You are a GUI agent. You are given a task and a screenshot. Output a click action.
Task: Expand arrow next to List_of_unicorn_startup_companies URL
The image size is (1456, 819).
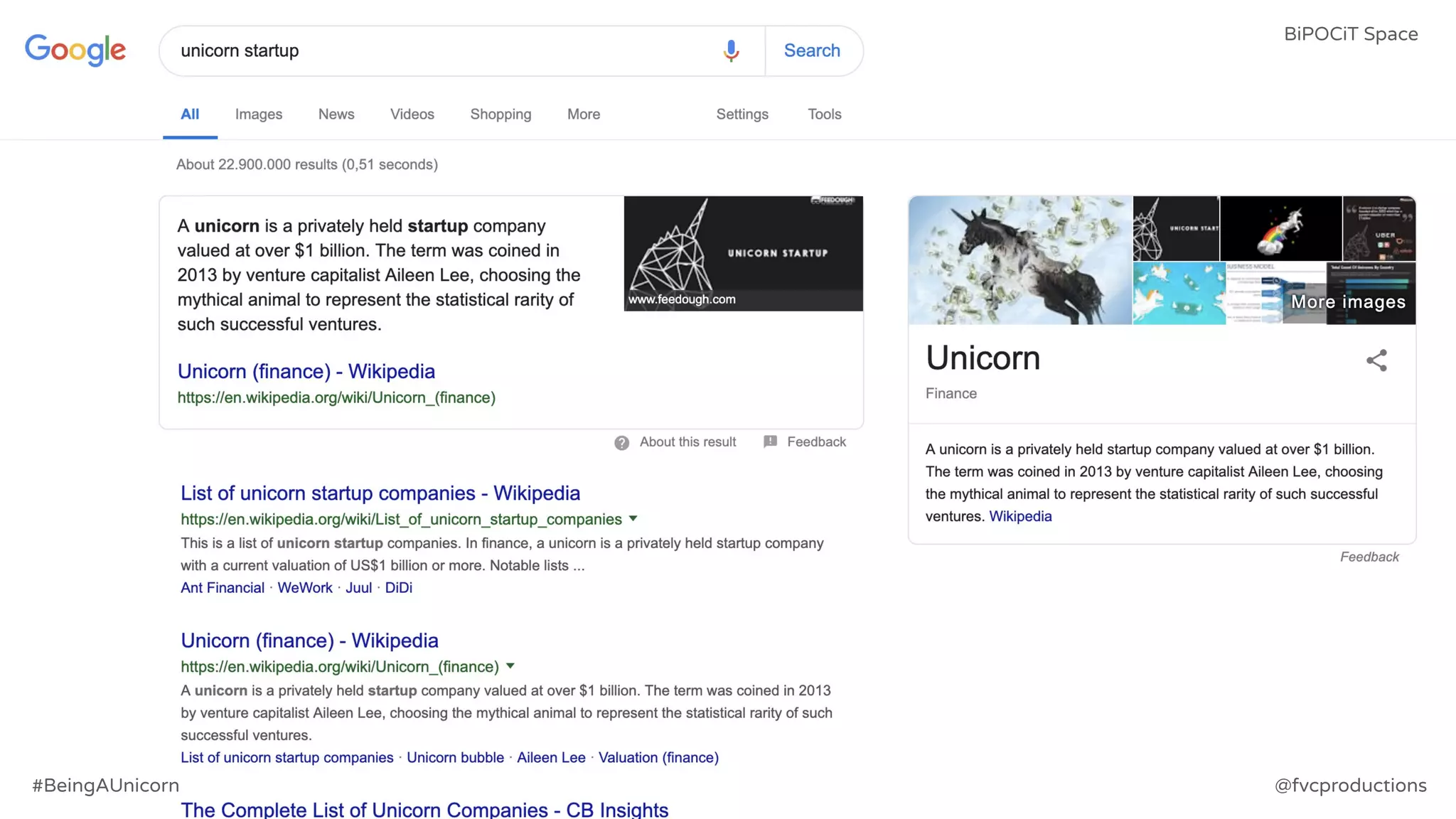(x=633, y=519)
